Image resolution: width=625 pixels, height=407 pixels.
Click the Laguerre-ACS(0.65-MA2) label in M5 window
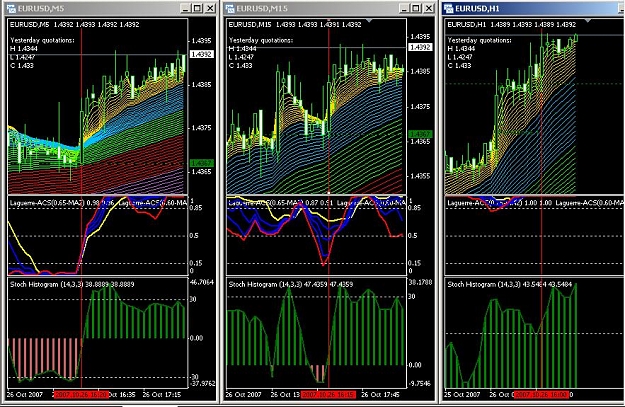tap(47, 203)
